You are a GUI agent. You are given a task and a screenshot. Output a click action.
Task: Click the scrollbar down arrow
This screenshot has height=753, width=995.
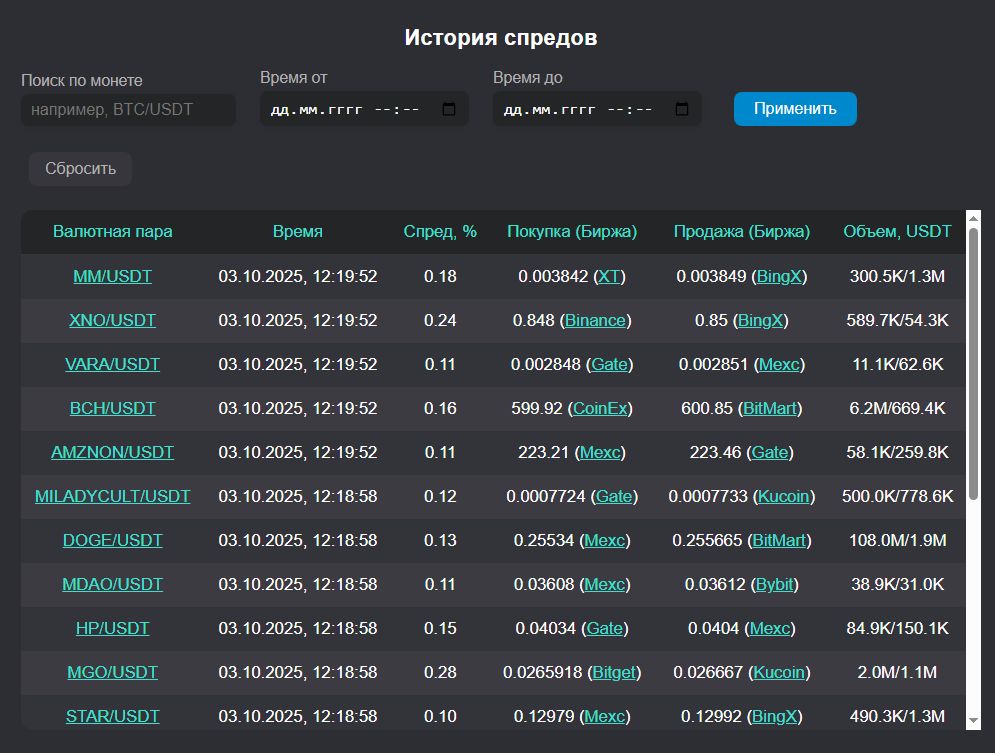coord(973,719)
